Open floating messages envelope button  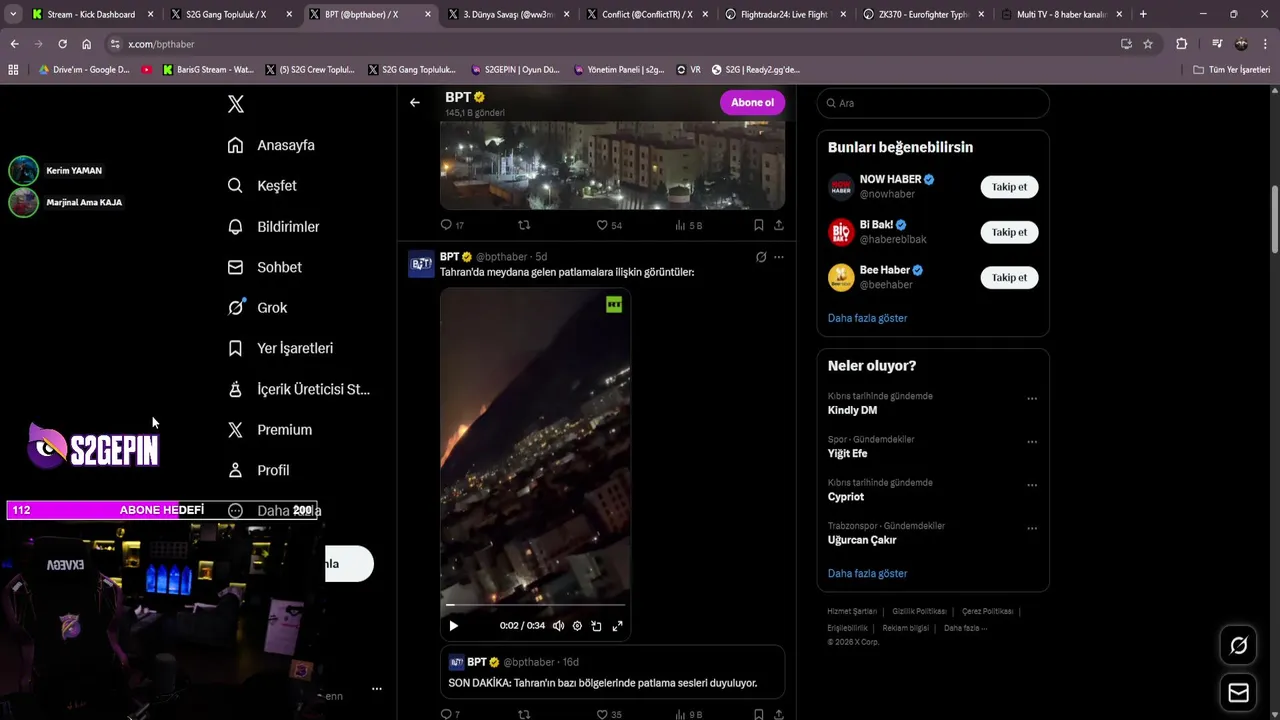(1238, 692)
